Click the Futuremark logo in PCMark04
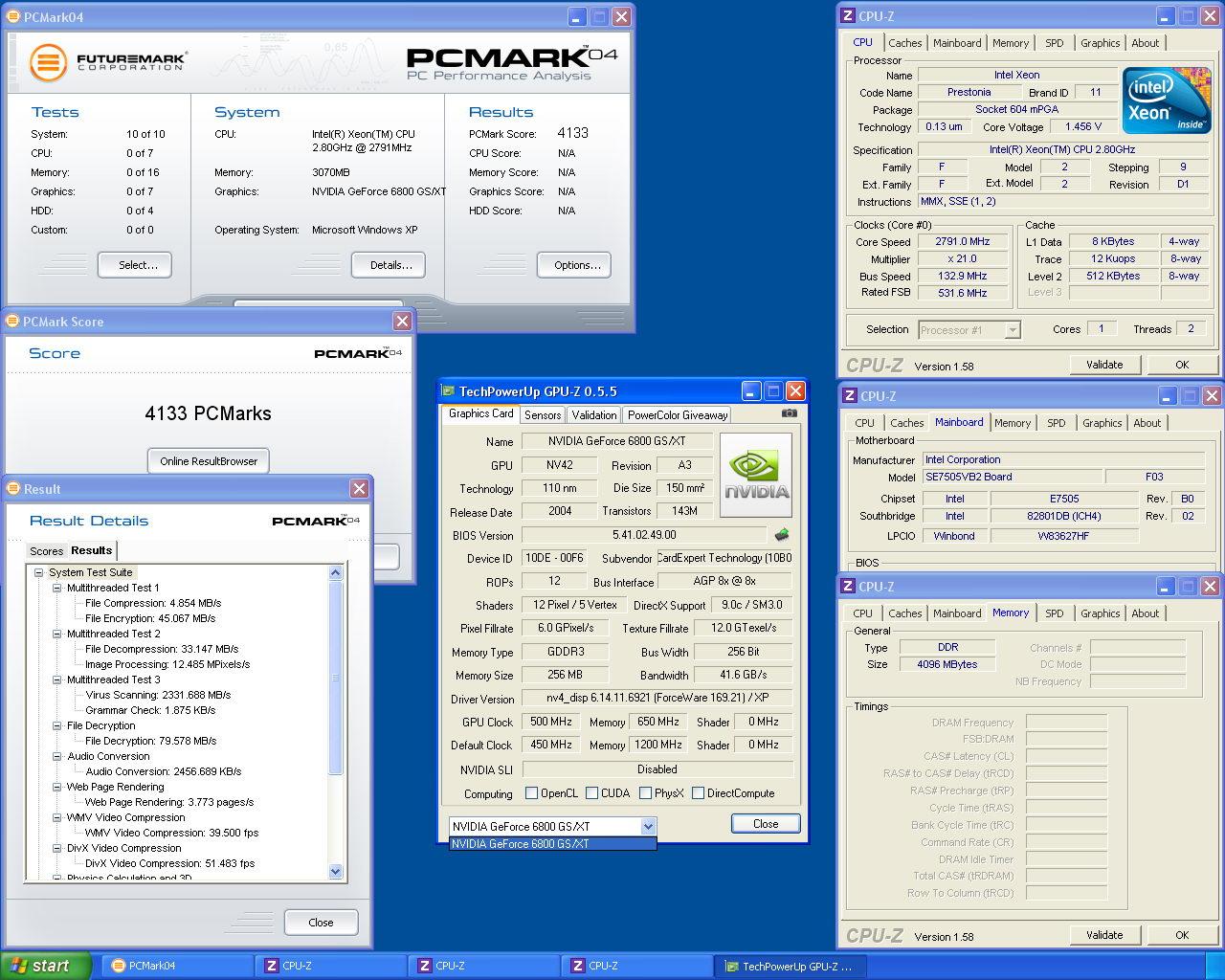This screenshot has width=1225, height=980. [x=106, y=62]
